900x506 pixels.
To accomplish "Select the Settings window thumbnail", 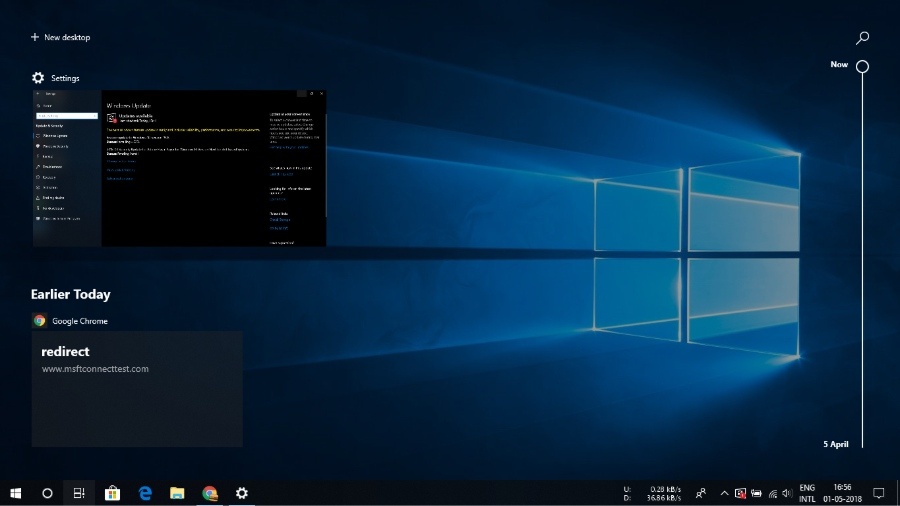I will click(x=179, y=168).
